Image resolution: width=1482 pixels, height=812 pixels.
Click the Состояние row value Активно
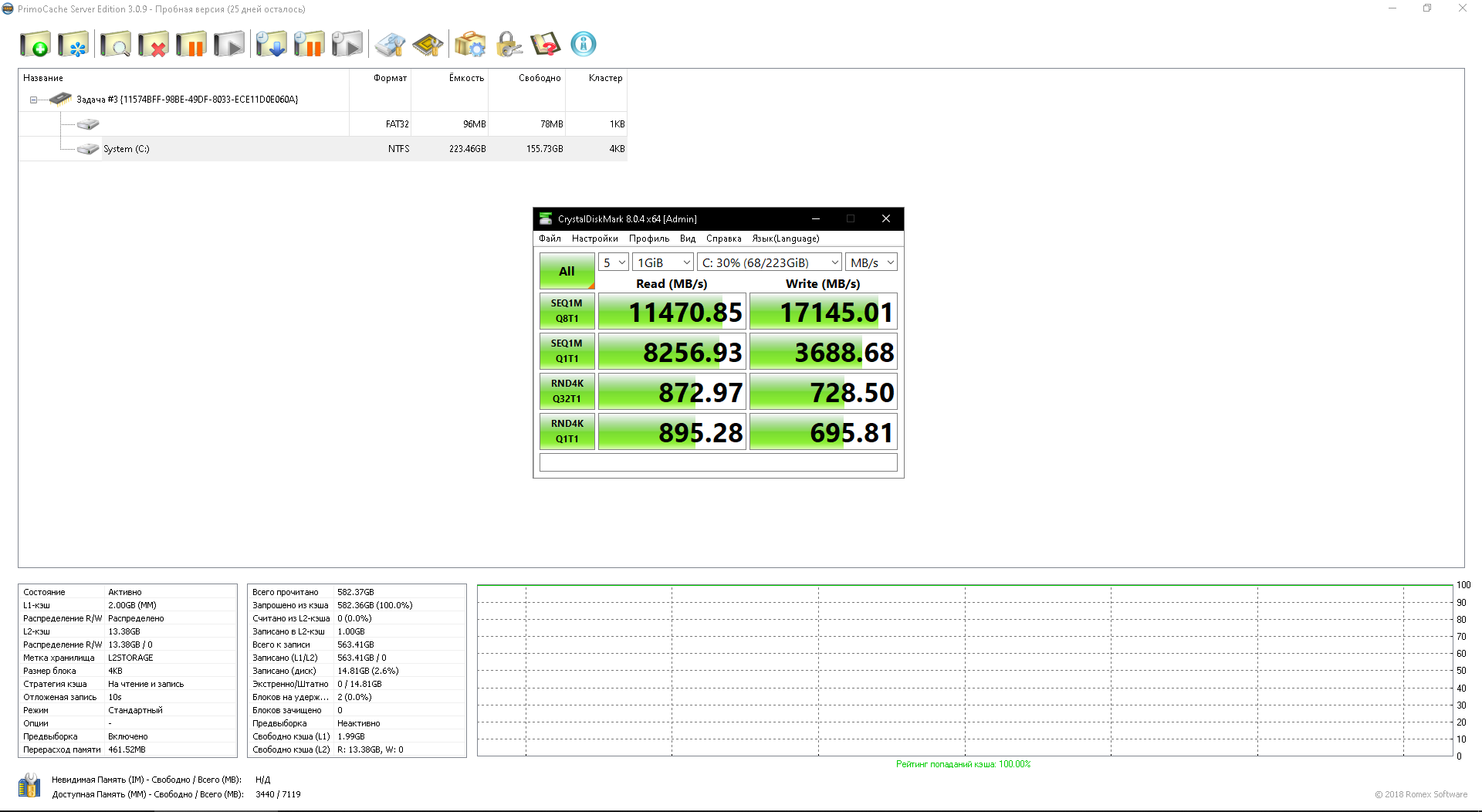pyautogui.click(x=125, y=592)
